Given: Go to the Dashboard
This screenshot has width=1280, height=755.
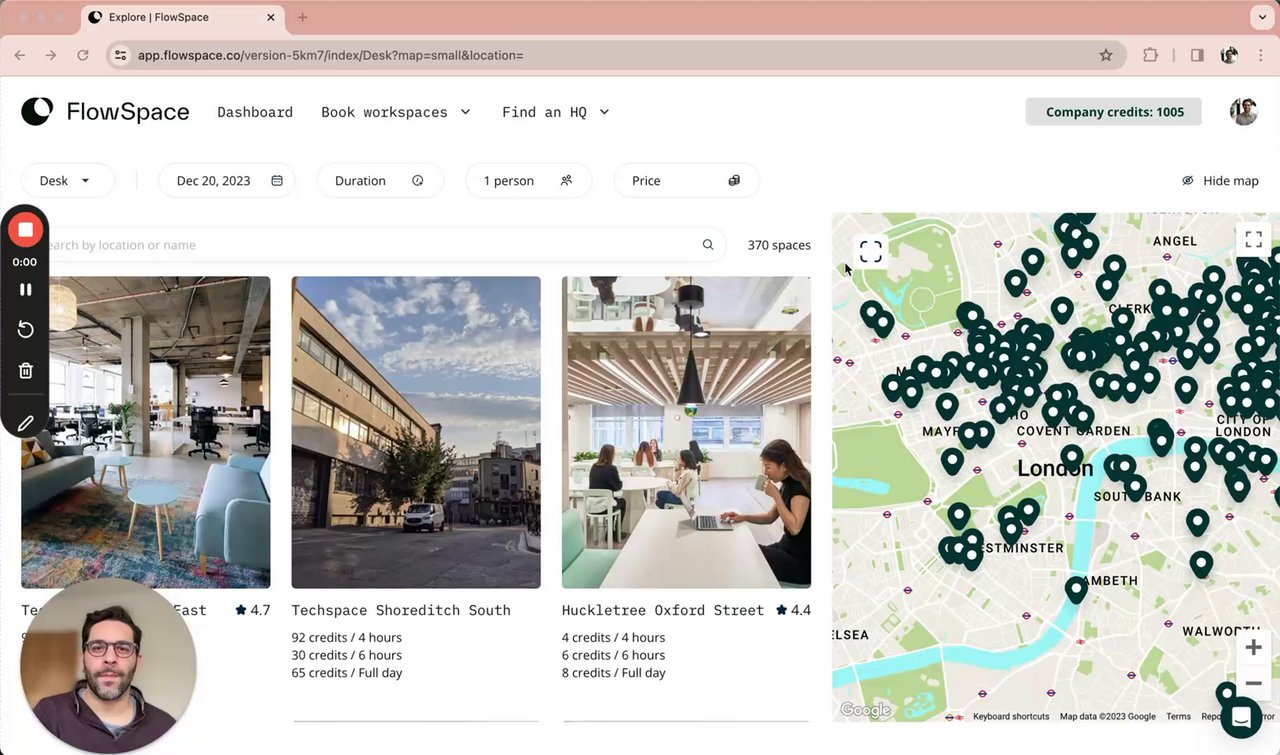Looking at the screenshot, I should [x=255, y=112].
